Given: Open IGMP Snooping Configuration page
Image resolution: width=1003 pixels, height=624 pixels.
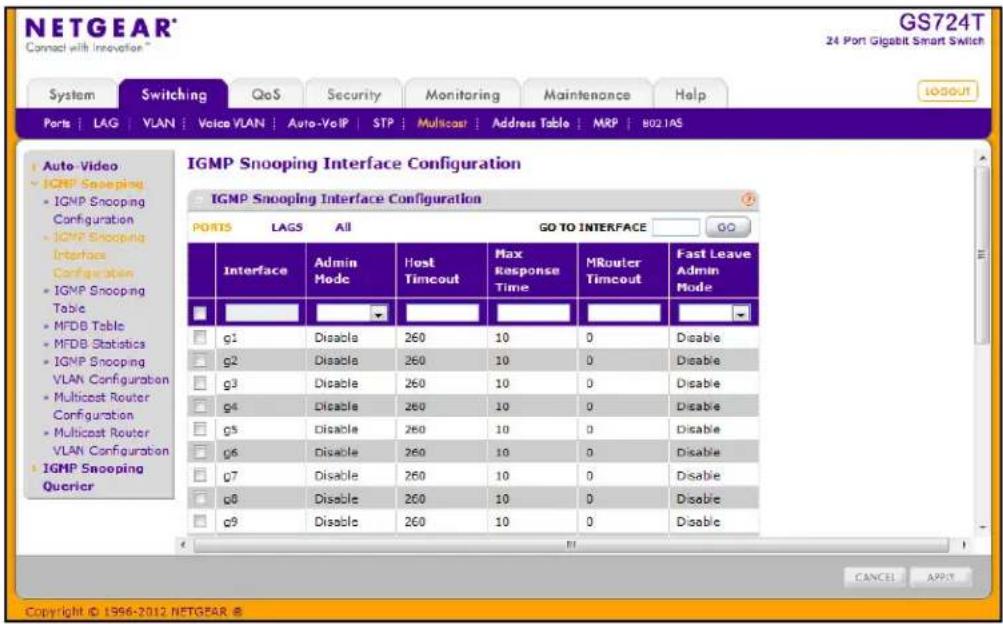Looking at the screenshot, I should 99,211.
